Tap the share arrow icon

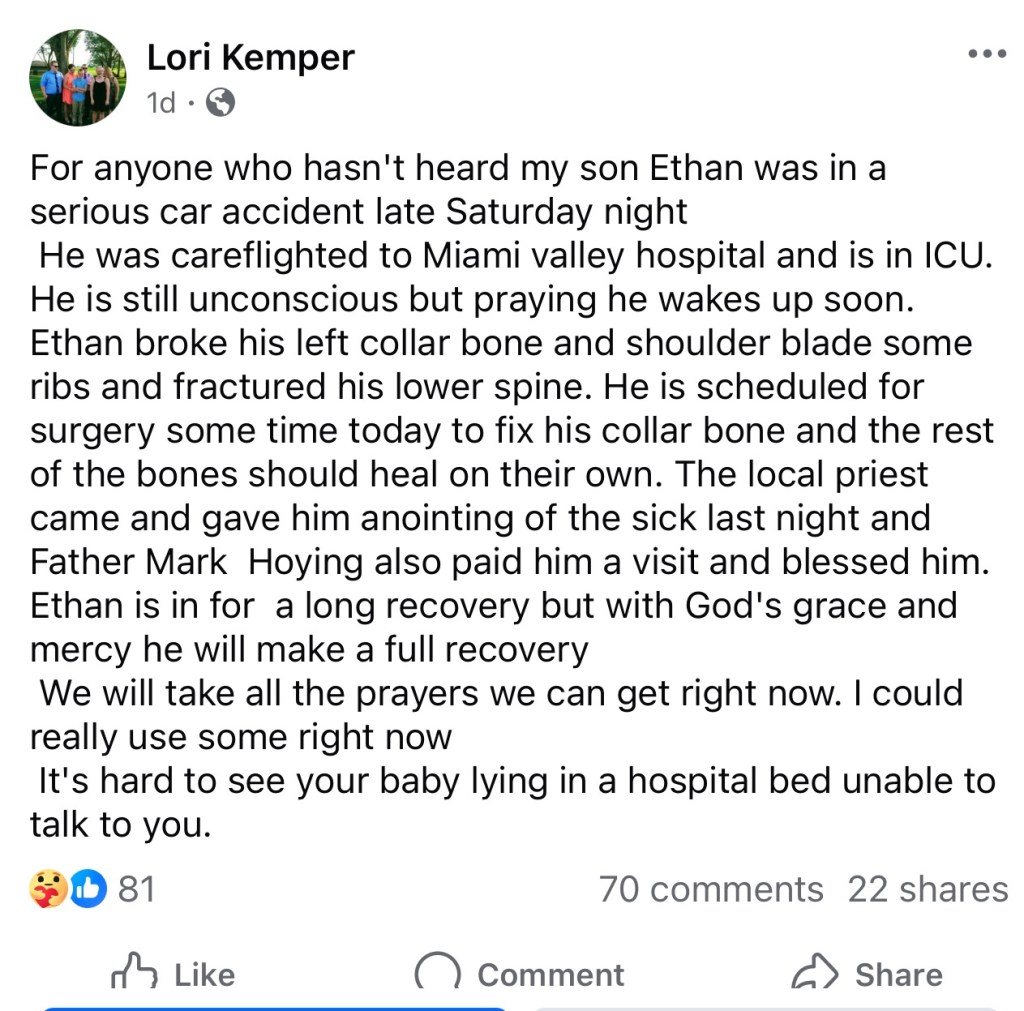pos(815,973)
